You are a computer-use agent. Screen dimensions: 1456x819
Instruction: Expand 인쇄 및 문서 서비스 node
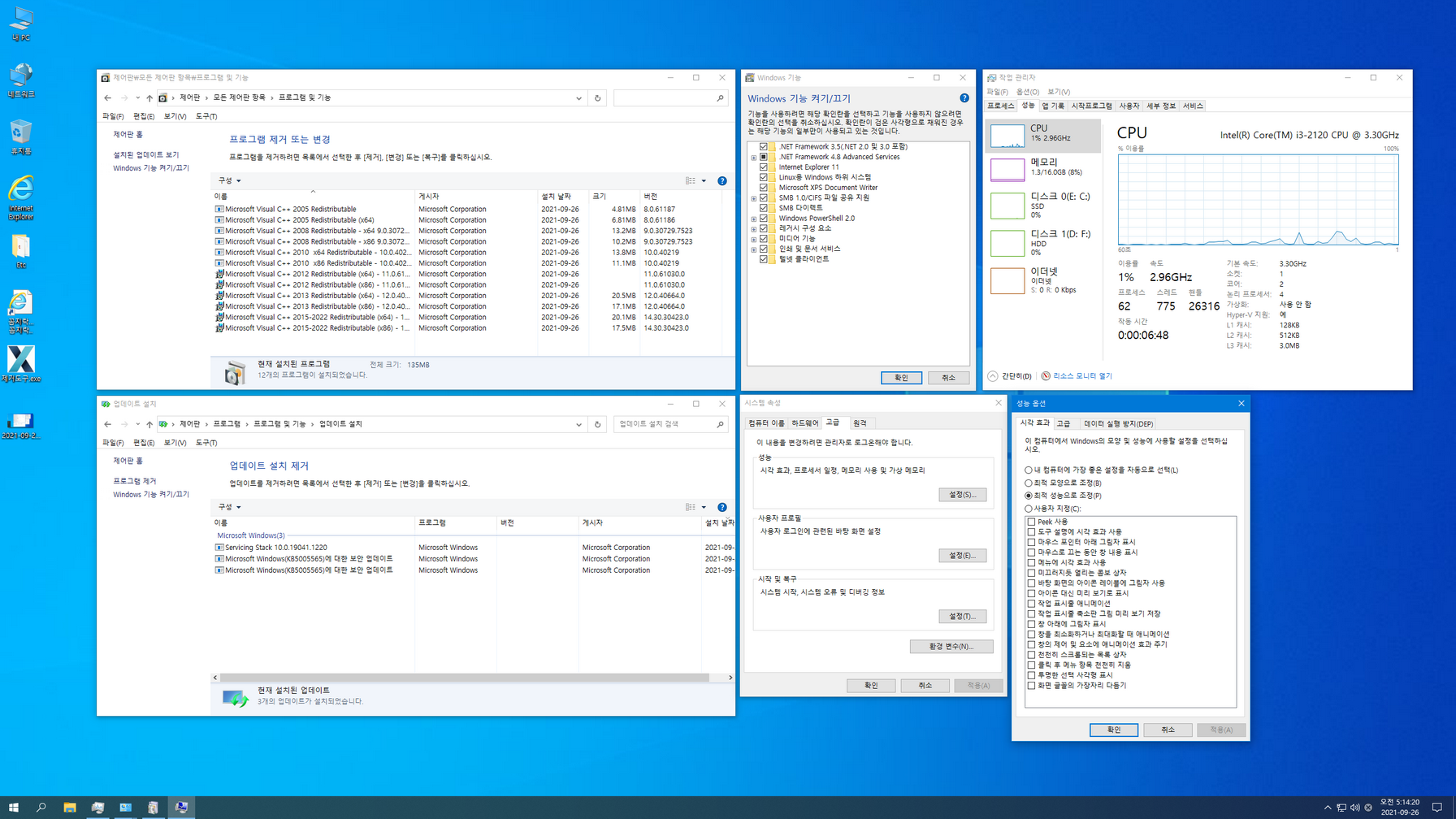click(754, 249)
